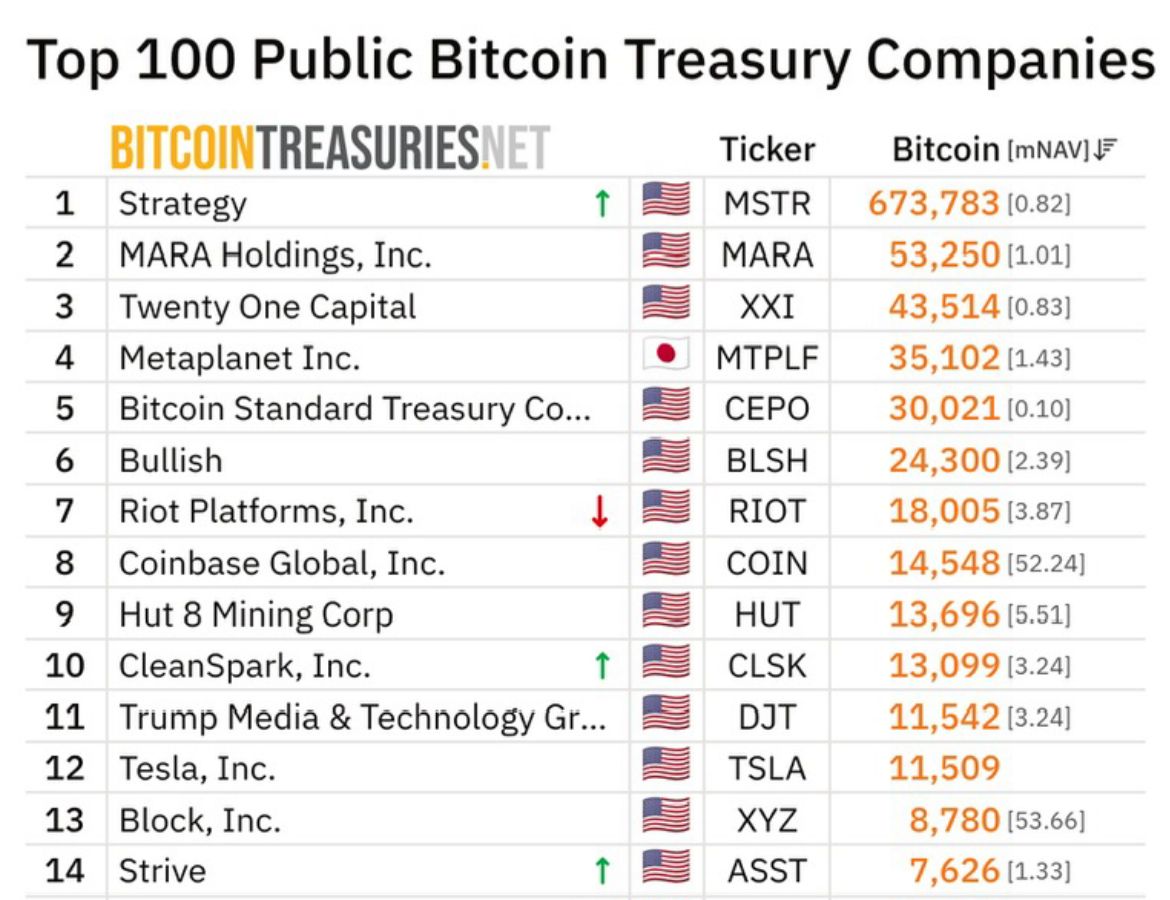
Task: Click the Japan flag in Metaplanet row
Action: pos(665,357)
